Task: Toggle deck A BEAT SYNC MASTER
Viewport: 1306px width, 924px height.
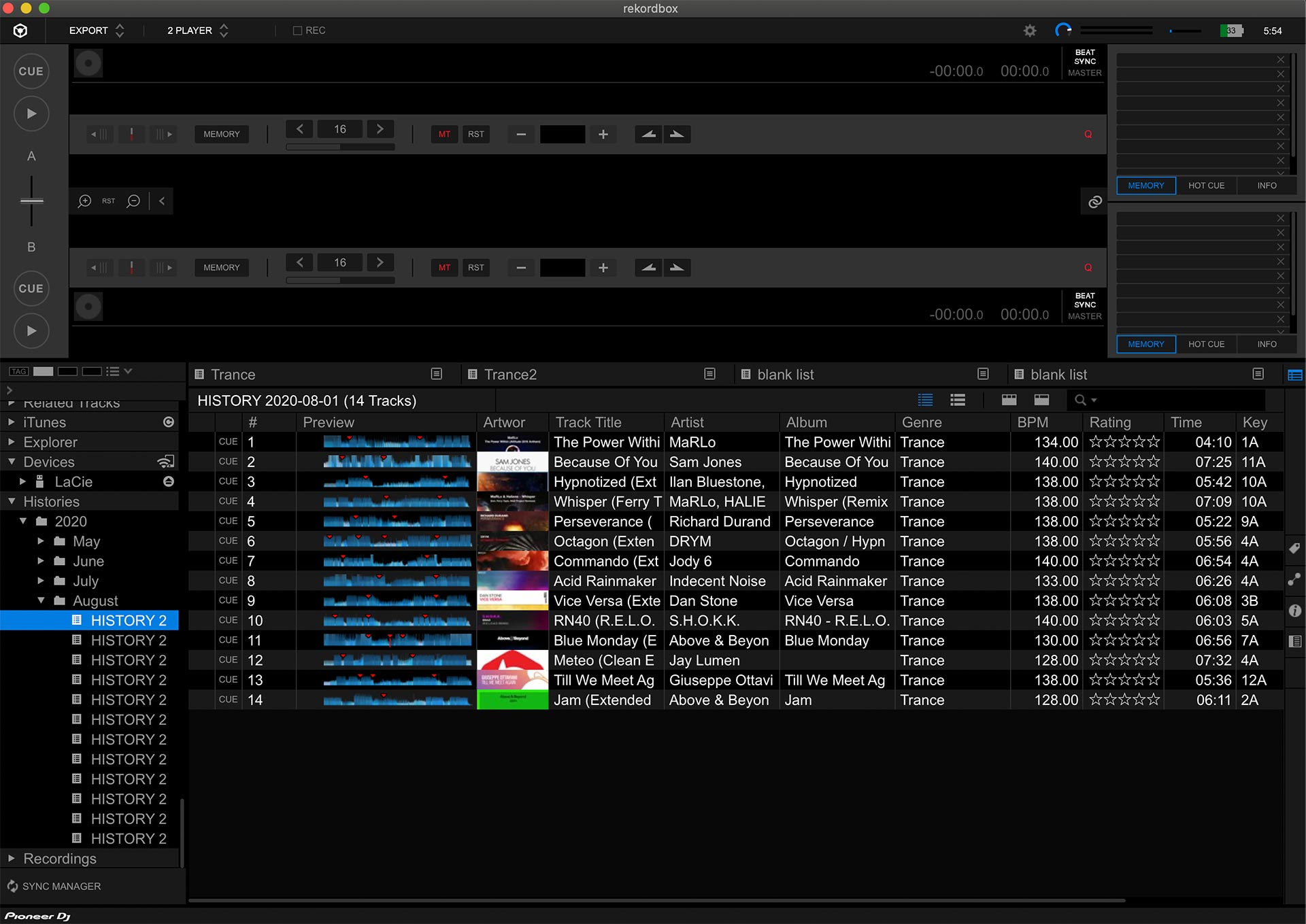Action: click(x=1085, y=63)
